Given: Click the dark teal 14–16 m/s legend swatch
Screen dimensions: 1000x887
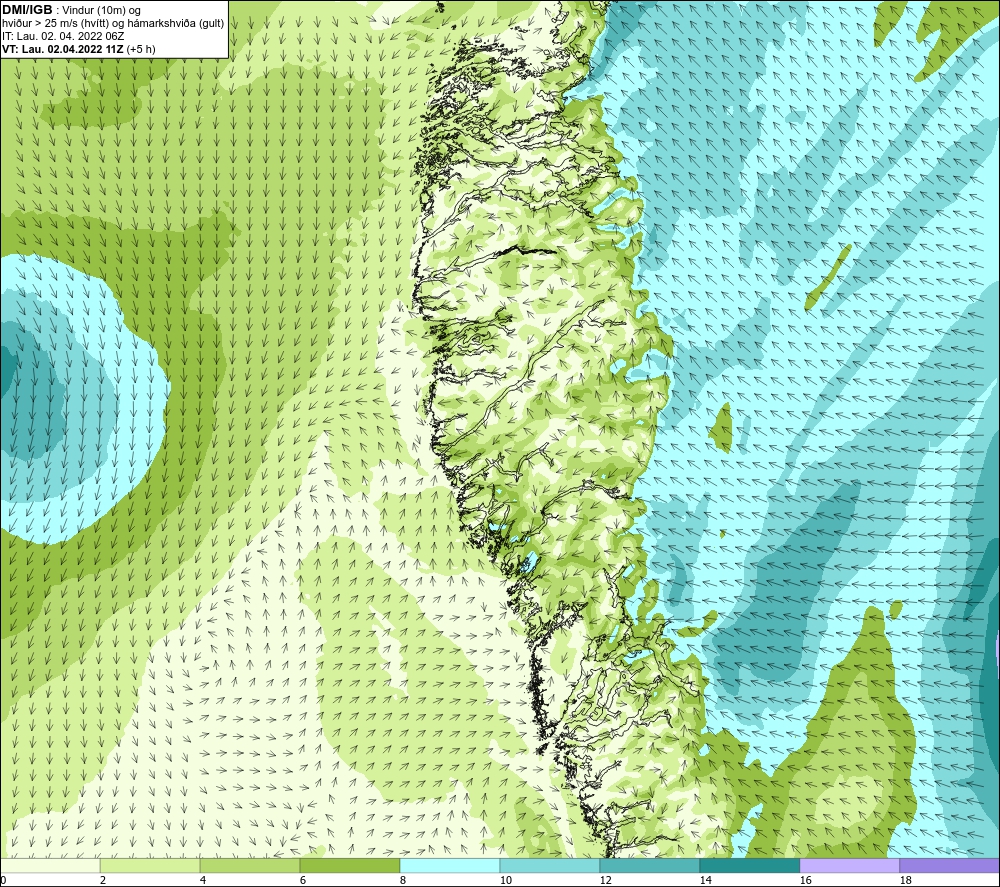Looking at the screenshot, I should [750, 866].
